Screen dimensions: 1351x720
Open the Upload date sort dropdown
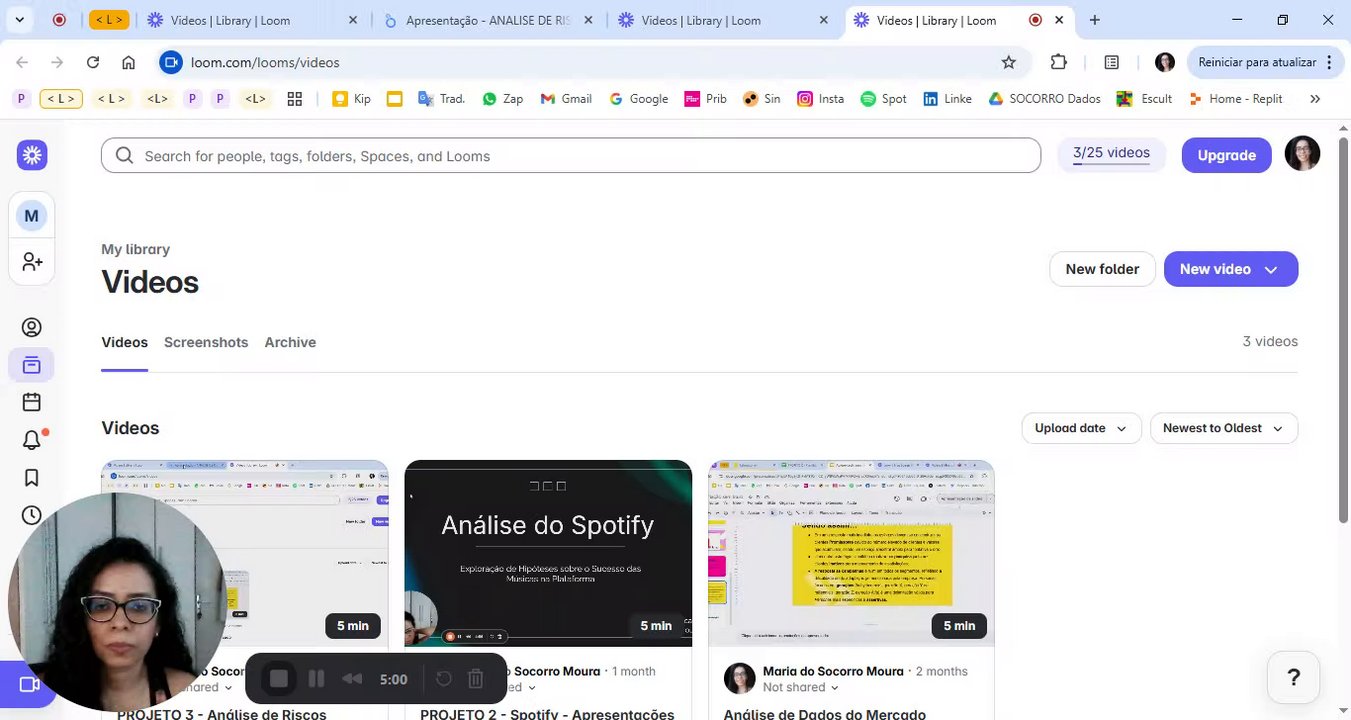[x=1081, y=428]
